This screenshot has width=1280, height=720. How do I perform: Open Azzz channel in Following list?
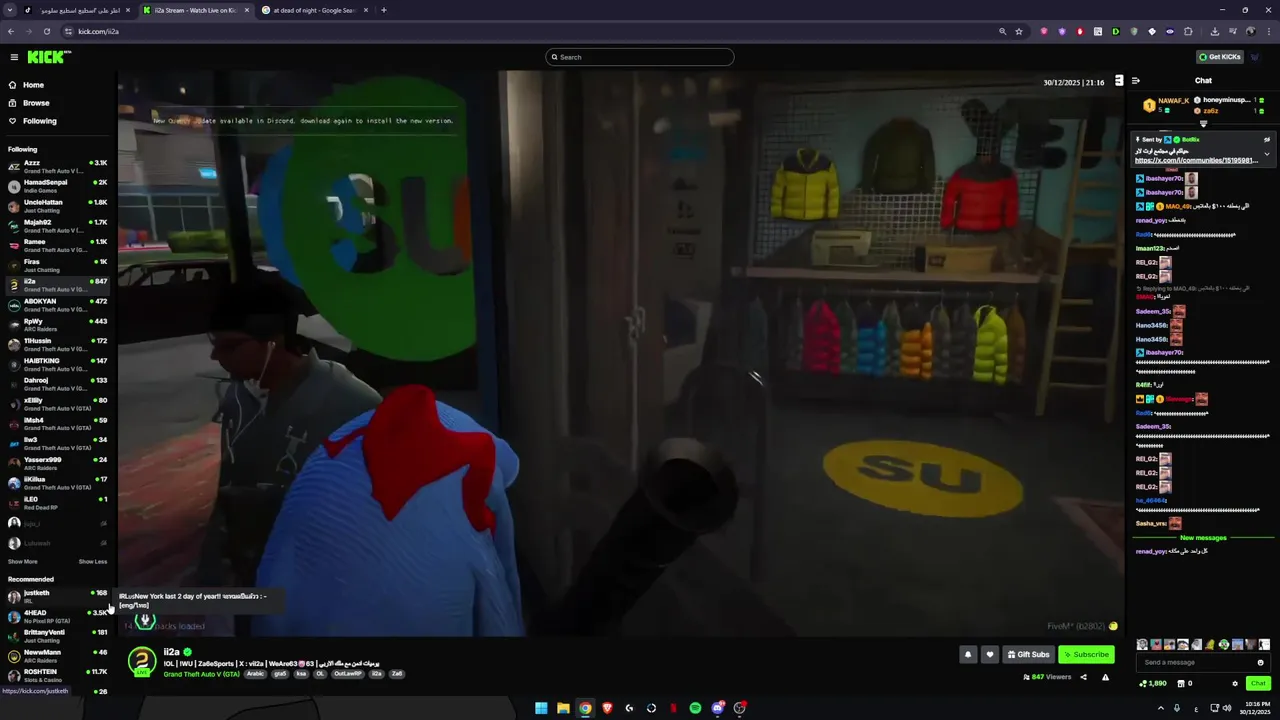pos(58,166)
